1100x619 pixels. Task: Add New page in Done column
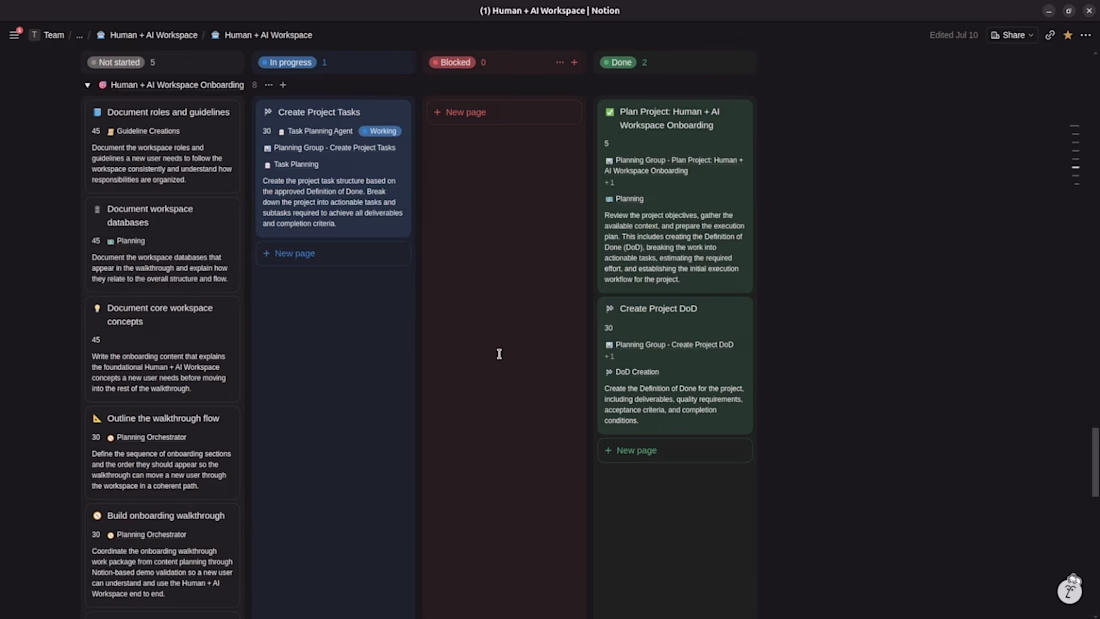675,451
